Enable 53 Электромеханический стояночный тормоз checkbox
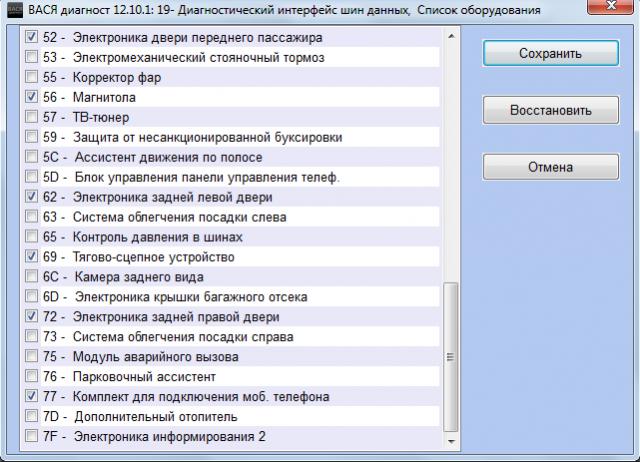This screenshot has width=640, height=462. [31, 57]
